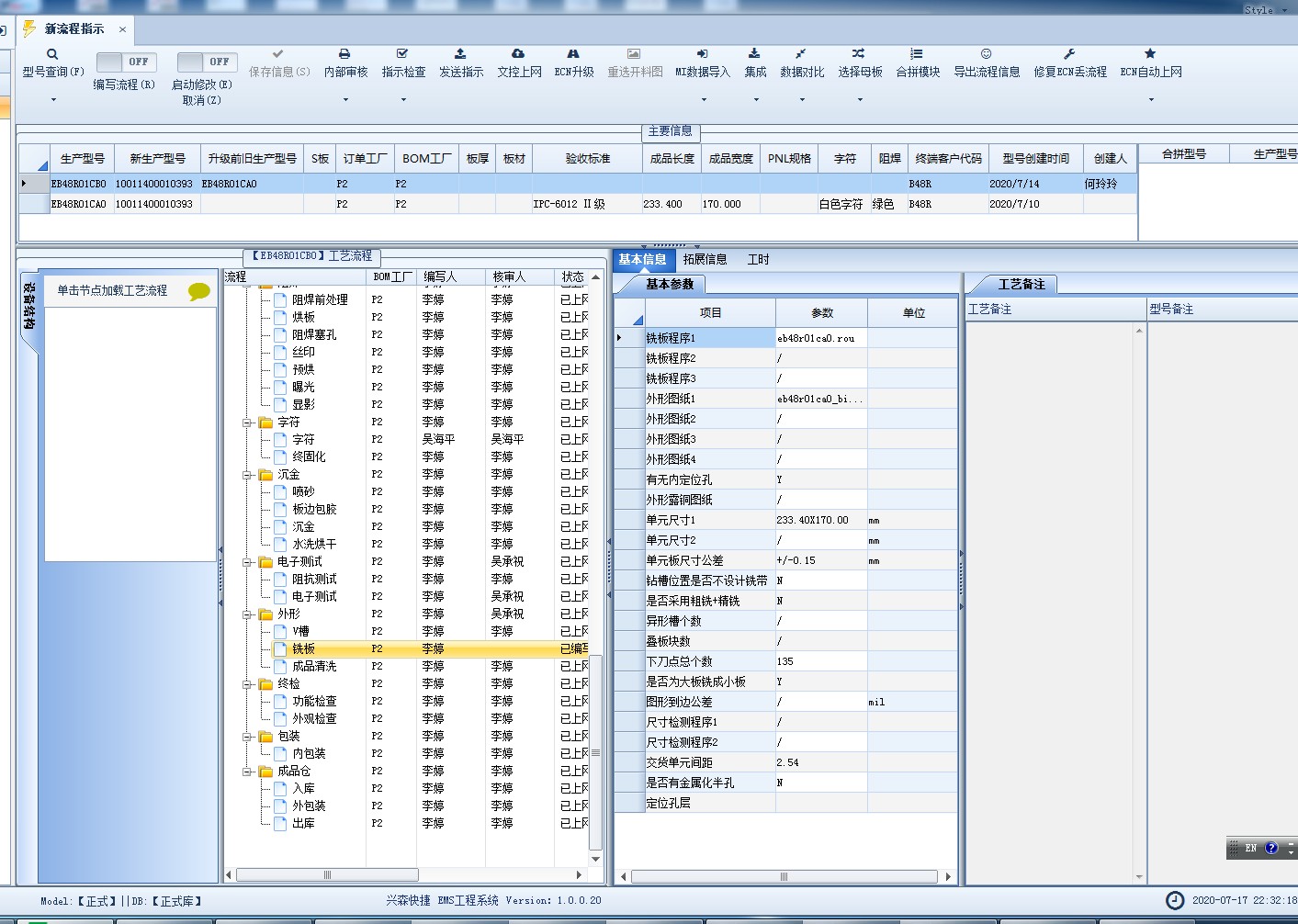This screenshot has width=1298, height=924.
Task: Open dropdown arrow under 型号查询(F)
Action: (x=53, y=99)
